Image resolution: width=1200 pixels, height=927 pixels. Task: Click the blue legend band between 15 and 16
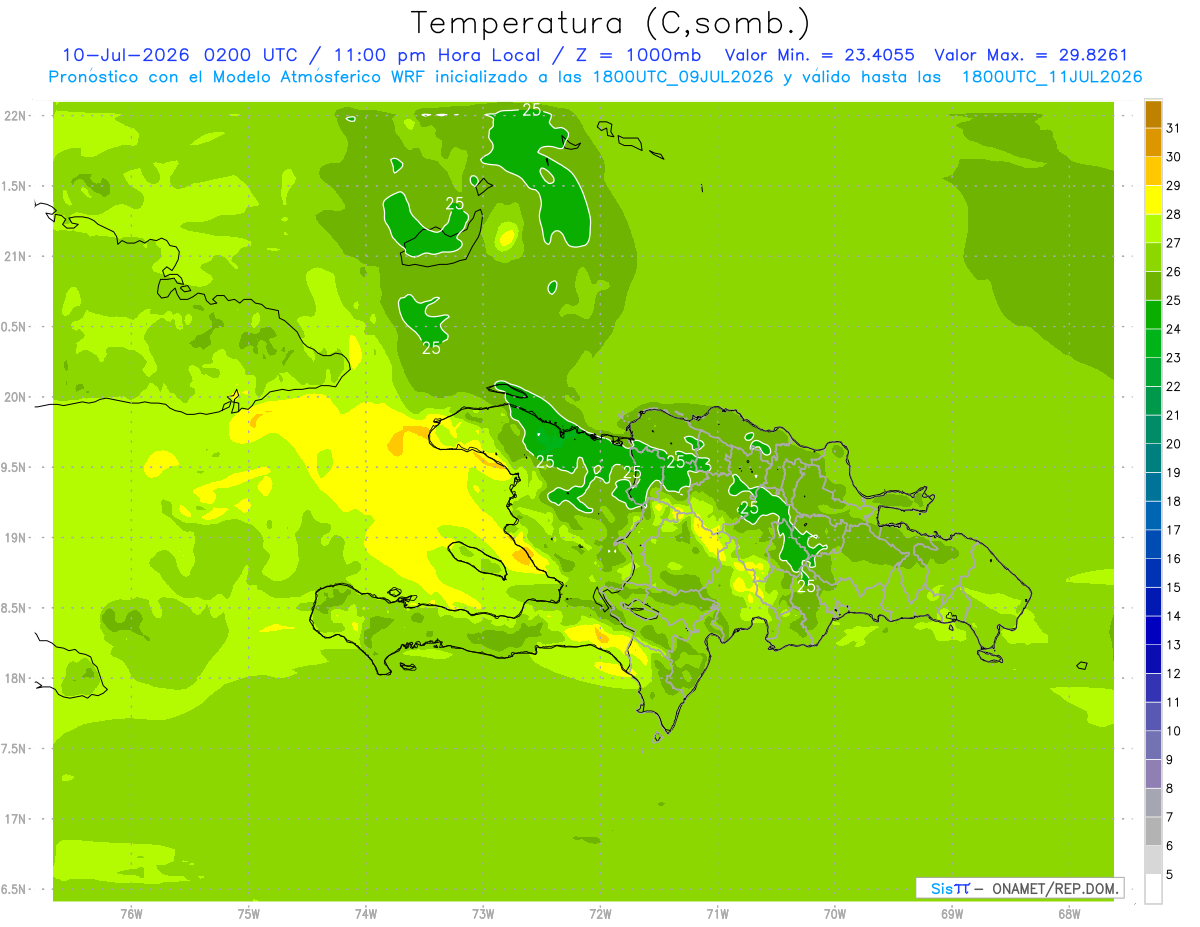click(1153, 573)
